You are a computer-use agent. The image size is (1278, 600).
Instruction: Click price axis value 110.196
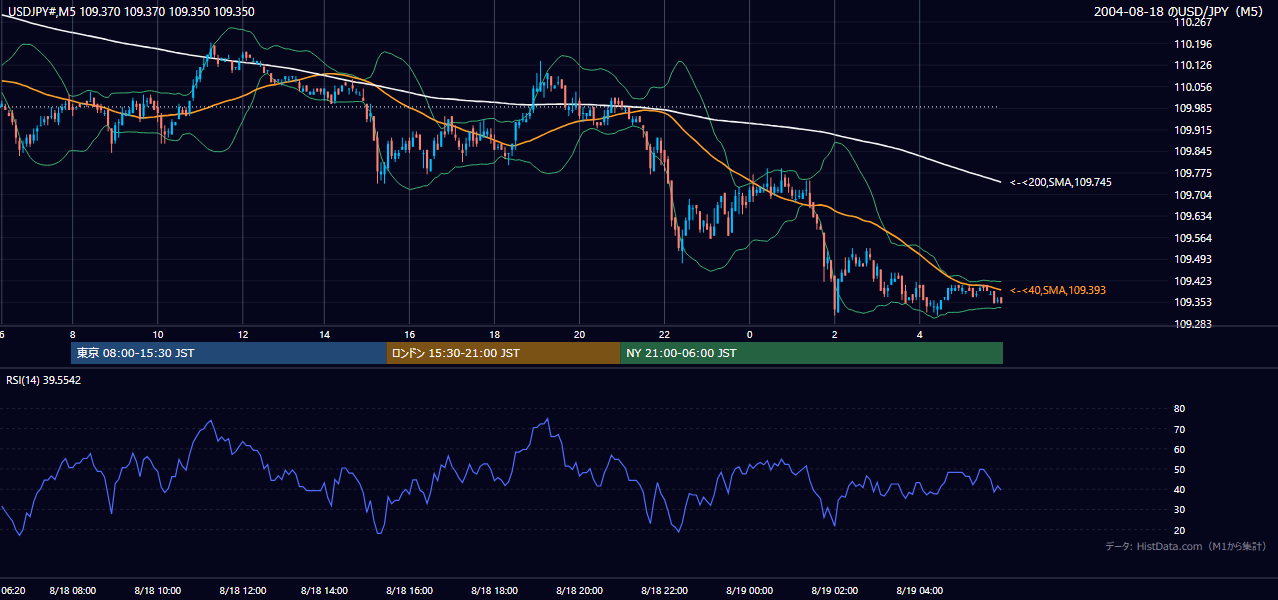[x=1194, y=44]
